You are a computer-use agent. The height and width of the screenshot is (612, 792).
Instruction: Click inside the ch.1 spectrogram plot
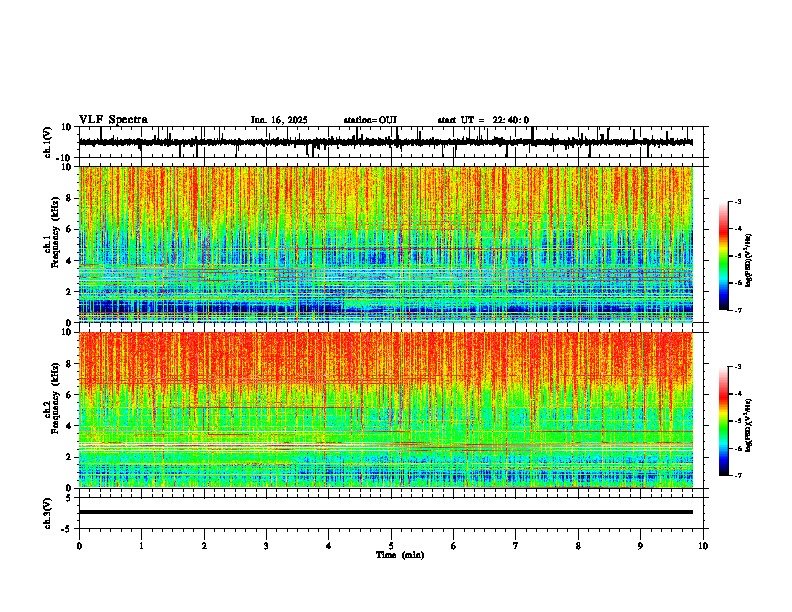[386, 244]
